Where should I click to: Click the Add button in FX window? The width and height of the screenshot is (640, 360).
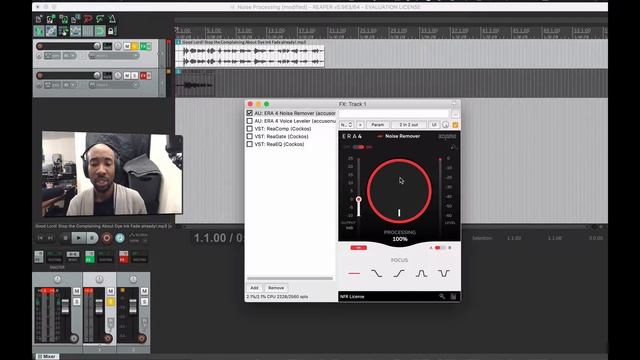(x=254, y=288)
